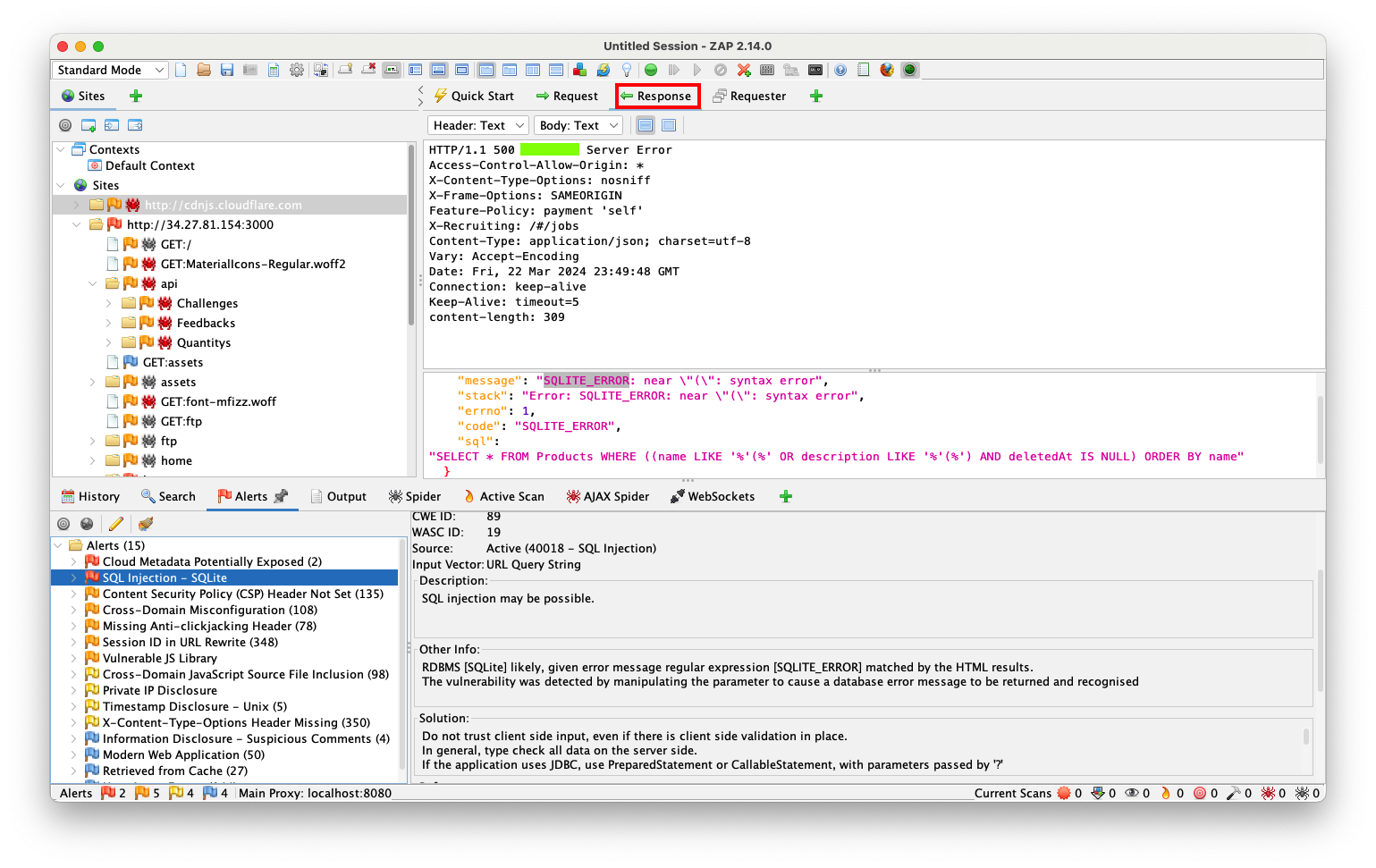Toggle the green circle break button

[x=651, y=70]
